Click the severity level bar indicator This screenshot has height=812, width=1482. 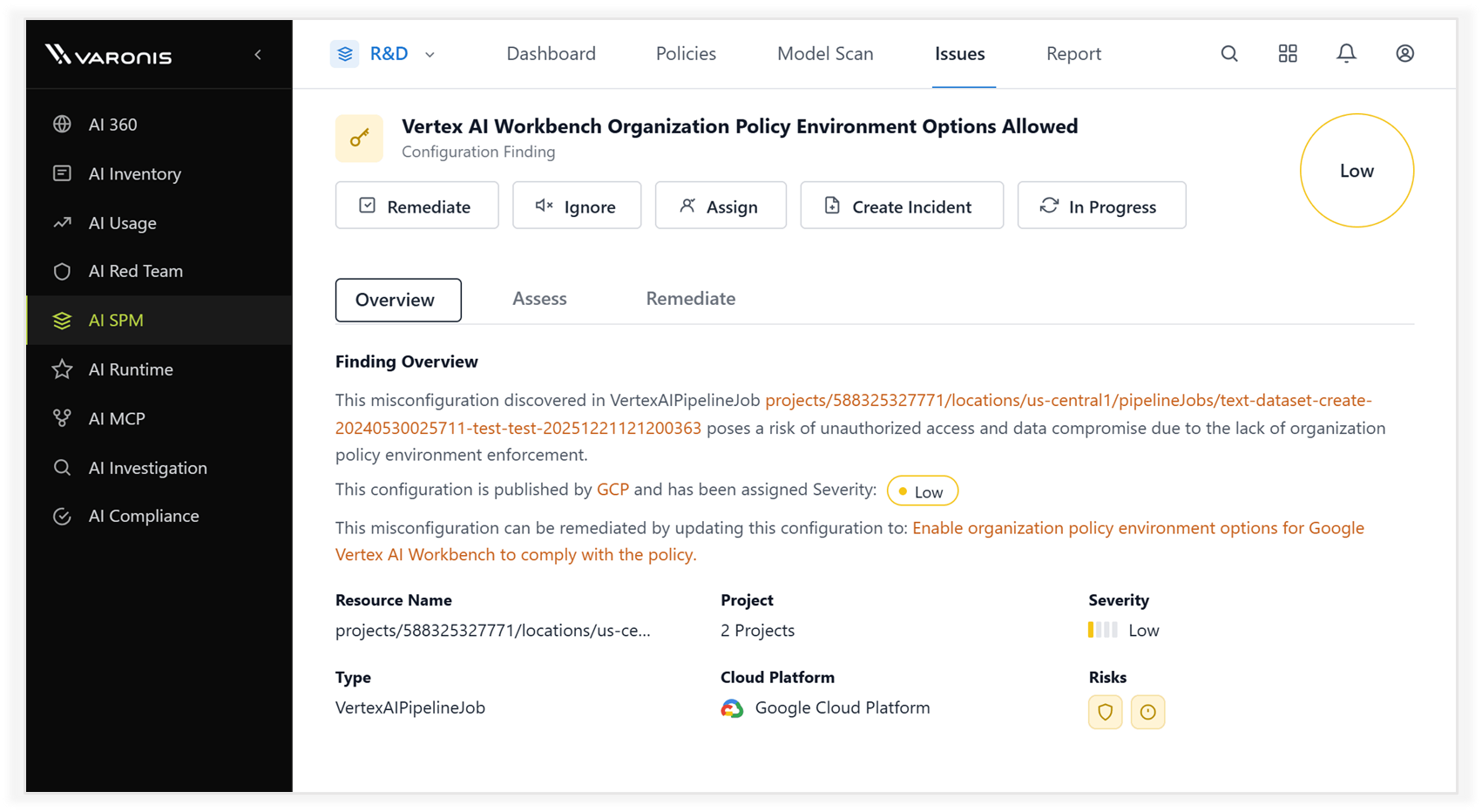(1102, 630)
